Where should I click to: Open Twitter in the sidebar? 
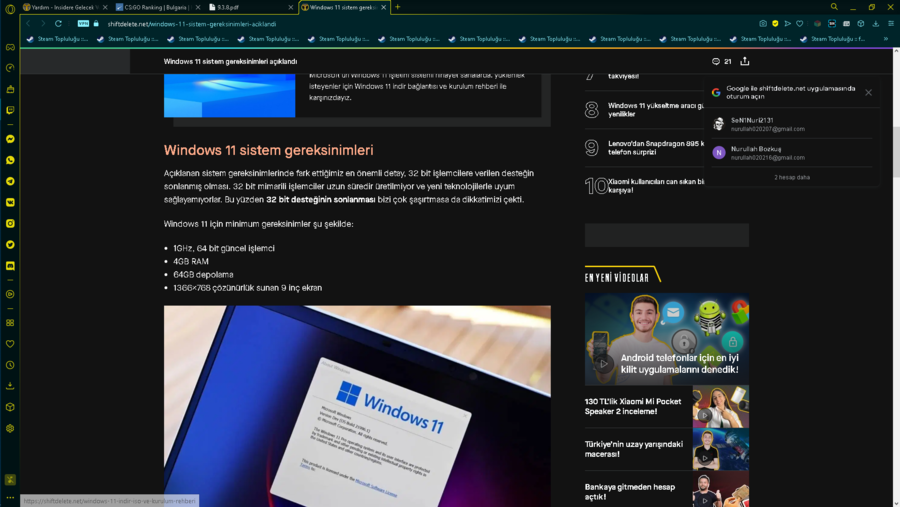coord(10,245)
